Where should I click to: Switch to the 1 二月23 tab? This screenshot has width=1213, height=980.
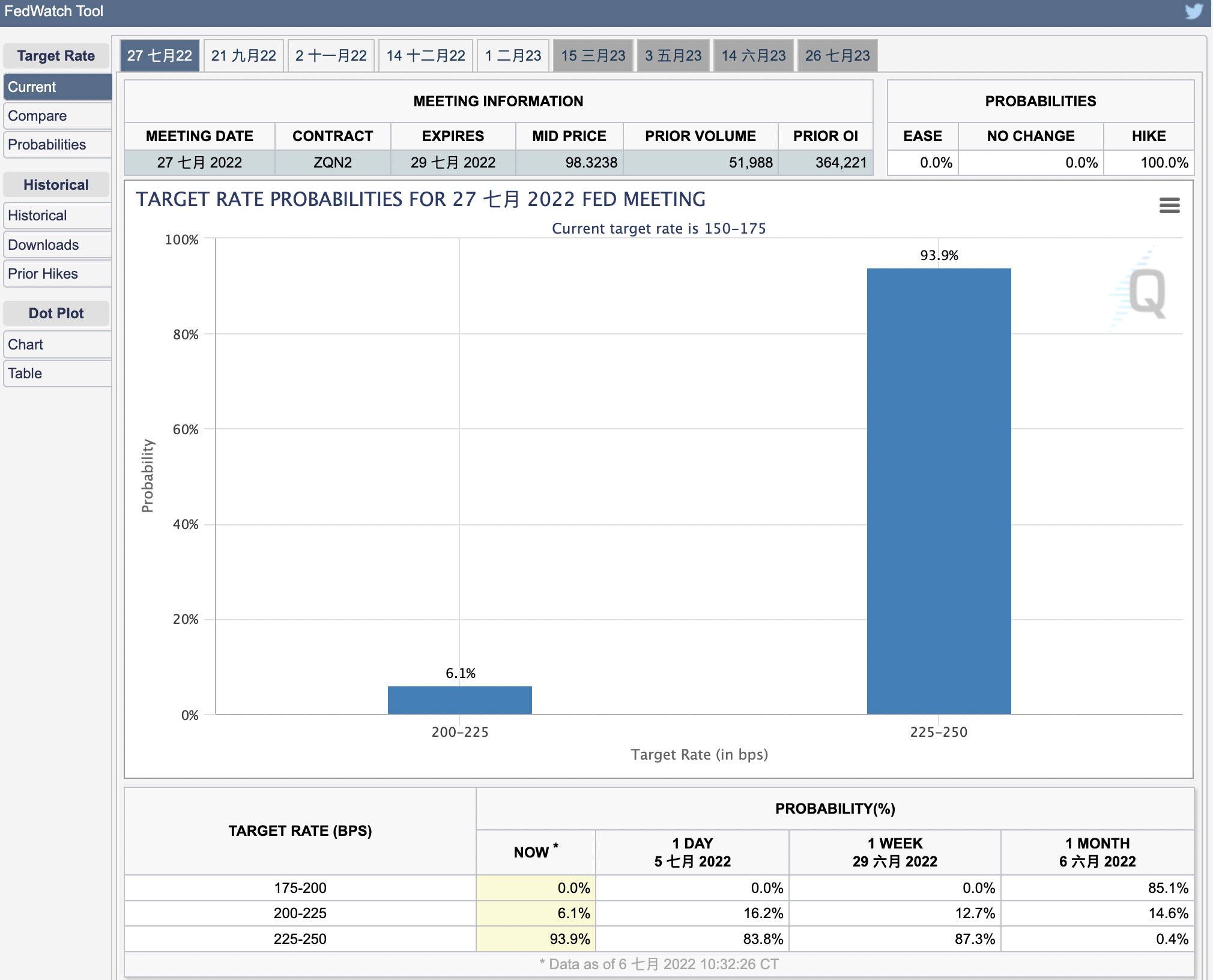(x=513, y=56)
